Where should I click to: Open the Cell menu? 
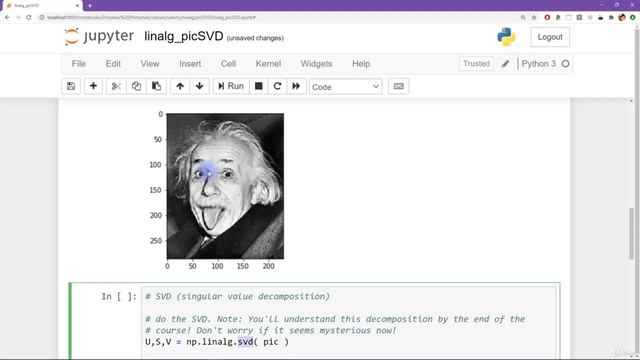229,64
